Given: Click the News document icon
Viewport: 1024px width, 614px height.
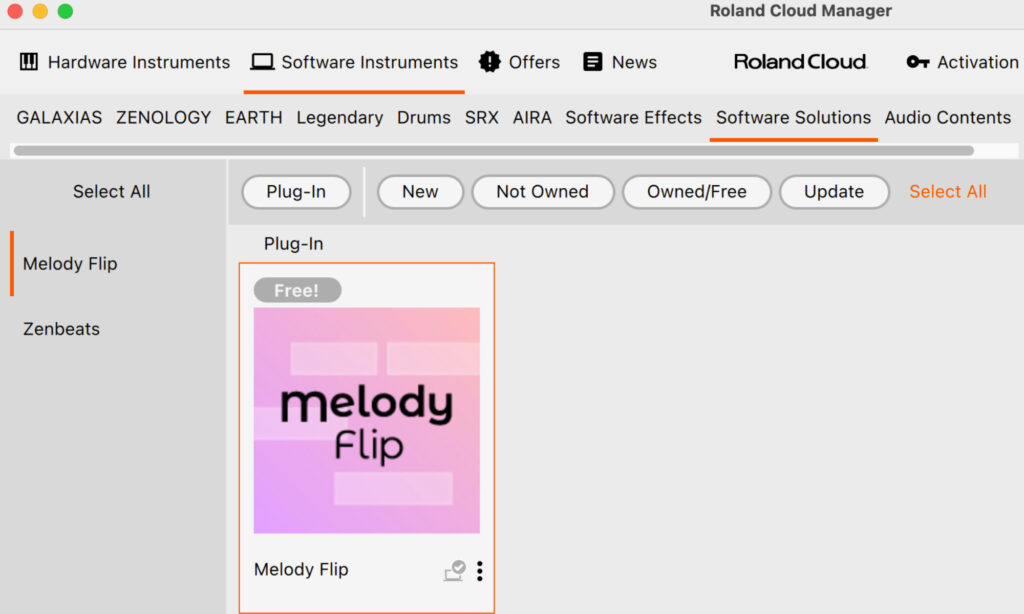Looking at the screenshot, I should (592, 62).
